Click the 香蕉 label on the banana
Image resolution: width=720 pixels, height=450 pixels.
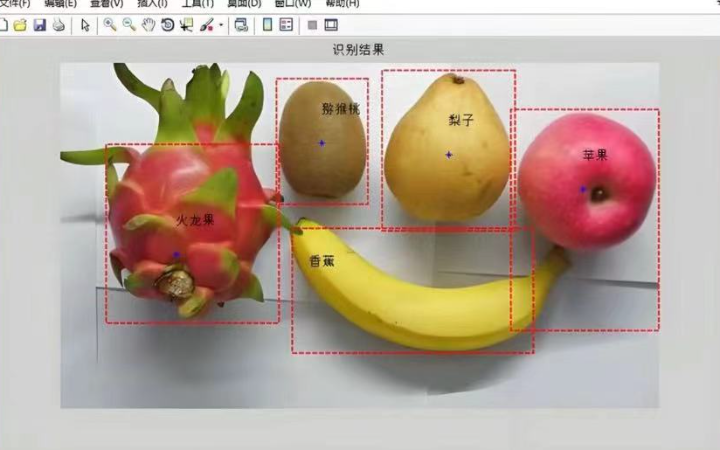[322, 262]
